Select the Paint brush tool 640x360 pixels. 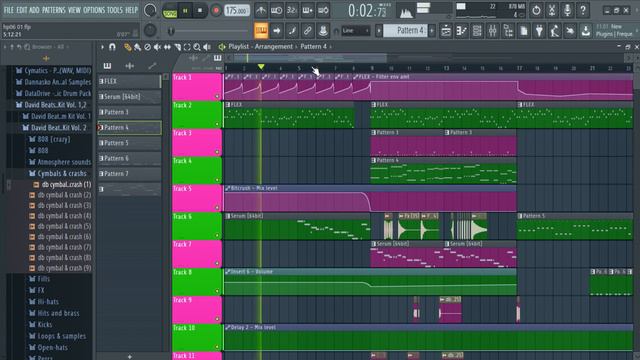pyautogui.click(x=138, y=47)
